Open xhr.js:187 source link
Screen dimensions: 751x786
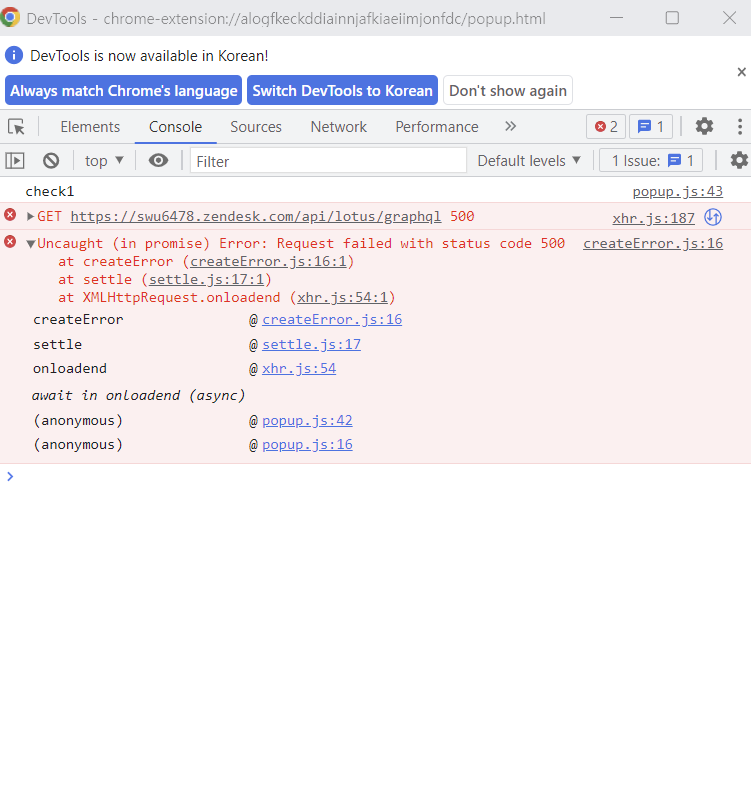tap(653, 218)
